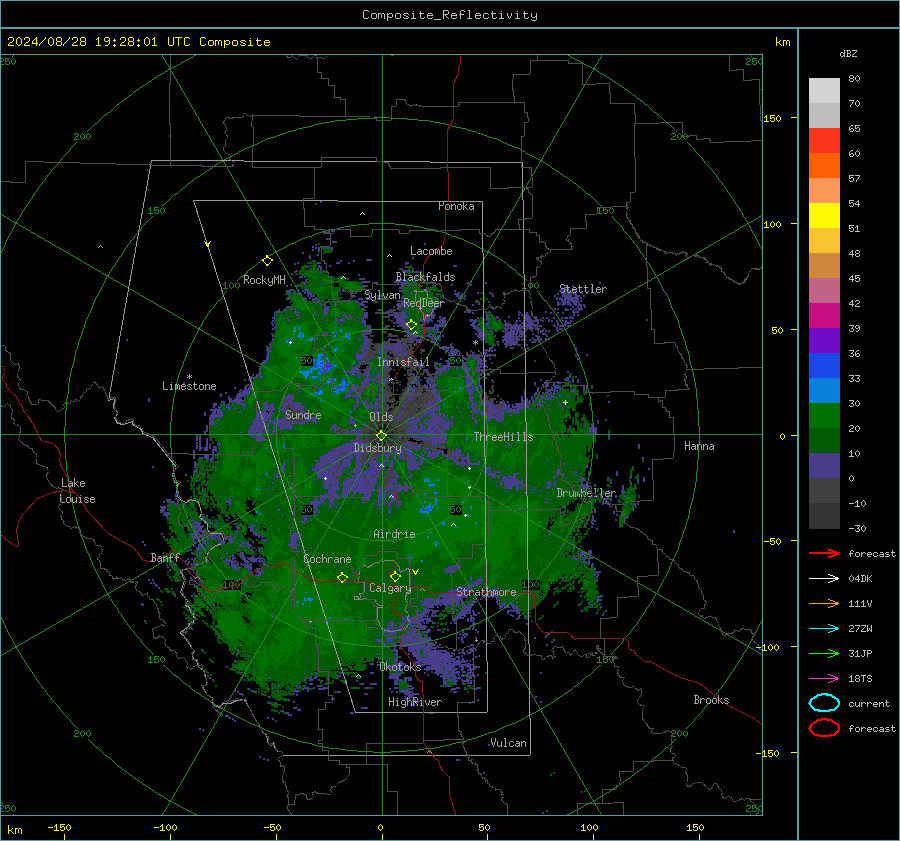Click the Stettler label on the map

click(x=583, y=289)
